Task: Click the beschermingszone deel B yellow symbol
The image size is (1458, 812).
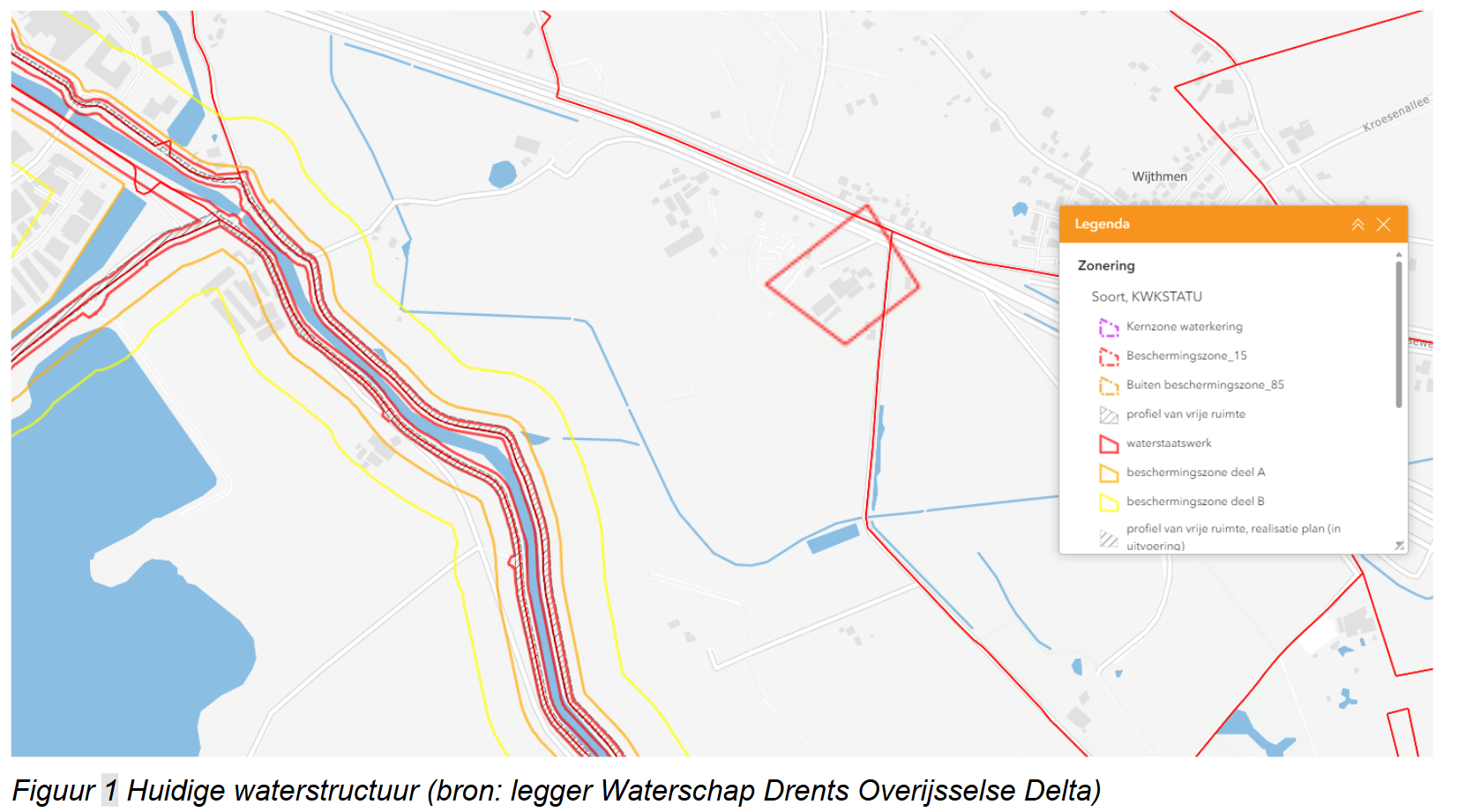Action: coord(1109,502)
